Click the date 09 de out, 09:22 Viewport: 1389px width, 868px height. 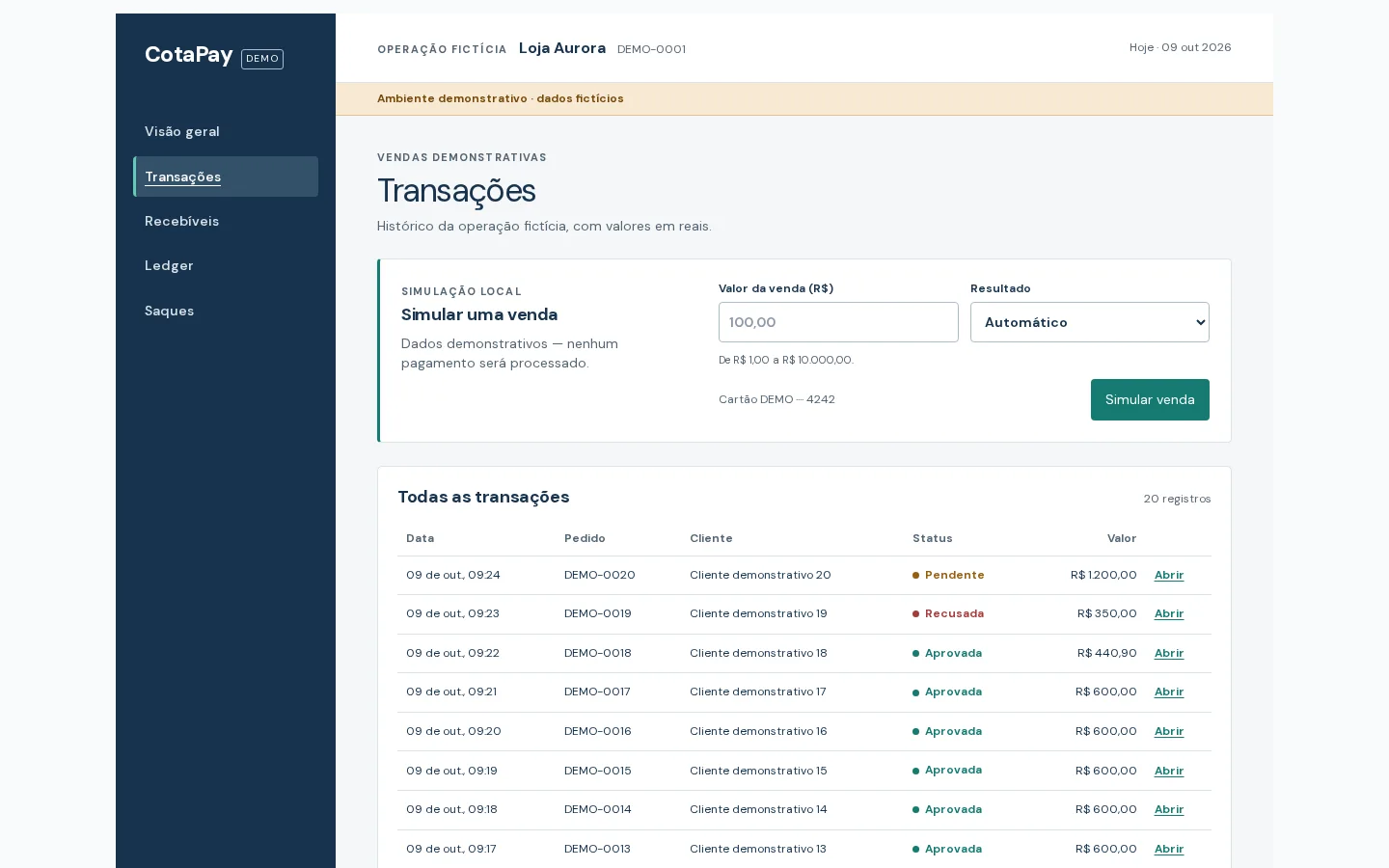tap(452, 653)
